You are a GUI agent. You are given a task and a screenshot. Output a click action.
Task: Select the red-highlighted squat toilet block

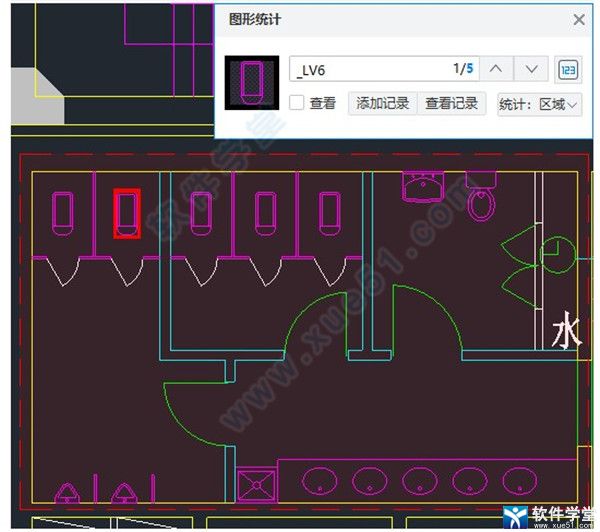click(126, 213)
